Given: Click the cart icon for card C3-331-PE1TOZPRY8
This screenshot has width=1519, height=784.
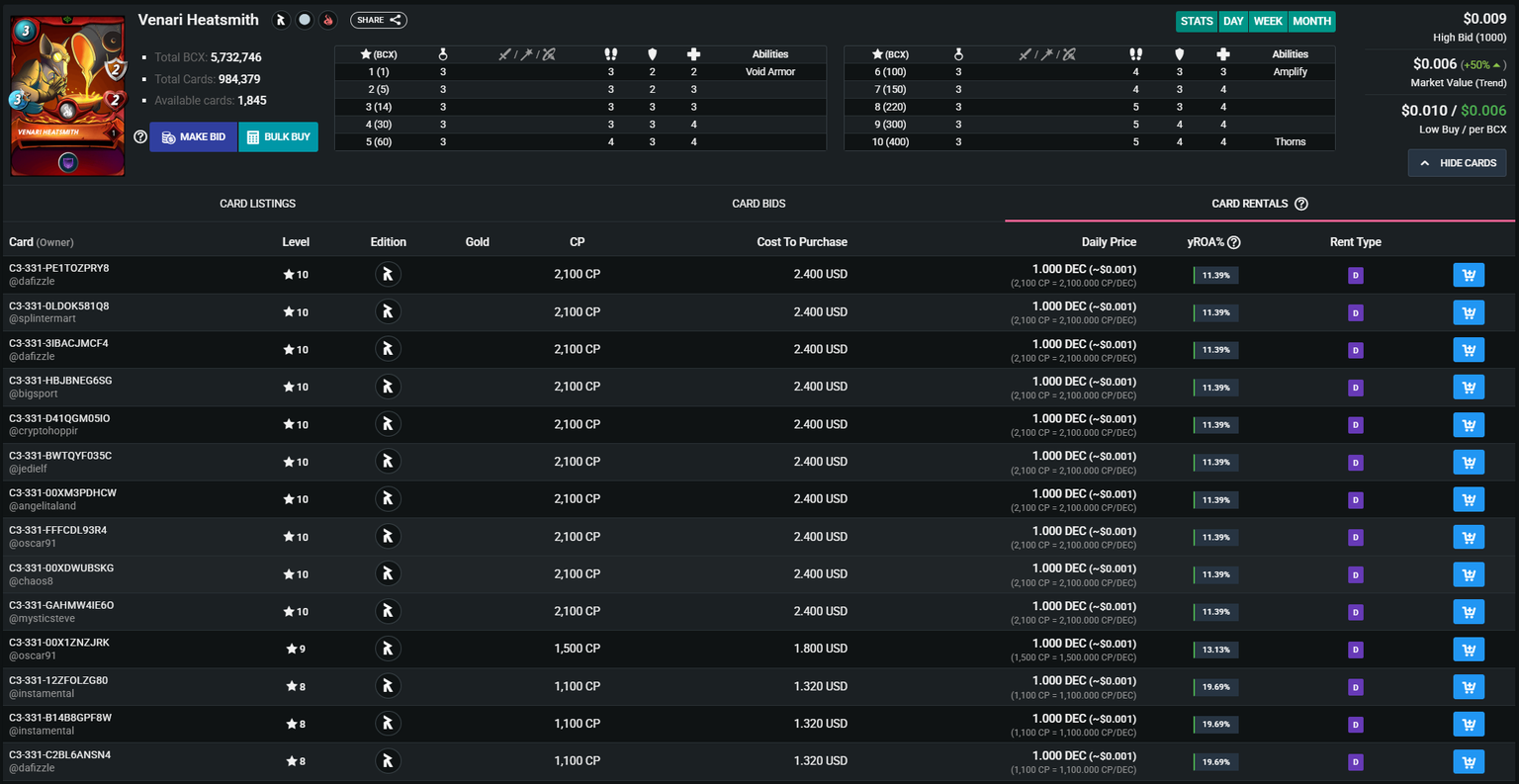Looking at the screenshot, I should [x=1469, y=275].
